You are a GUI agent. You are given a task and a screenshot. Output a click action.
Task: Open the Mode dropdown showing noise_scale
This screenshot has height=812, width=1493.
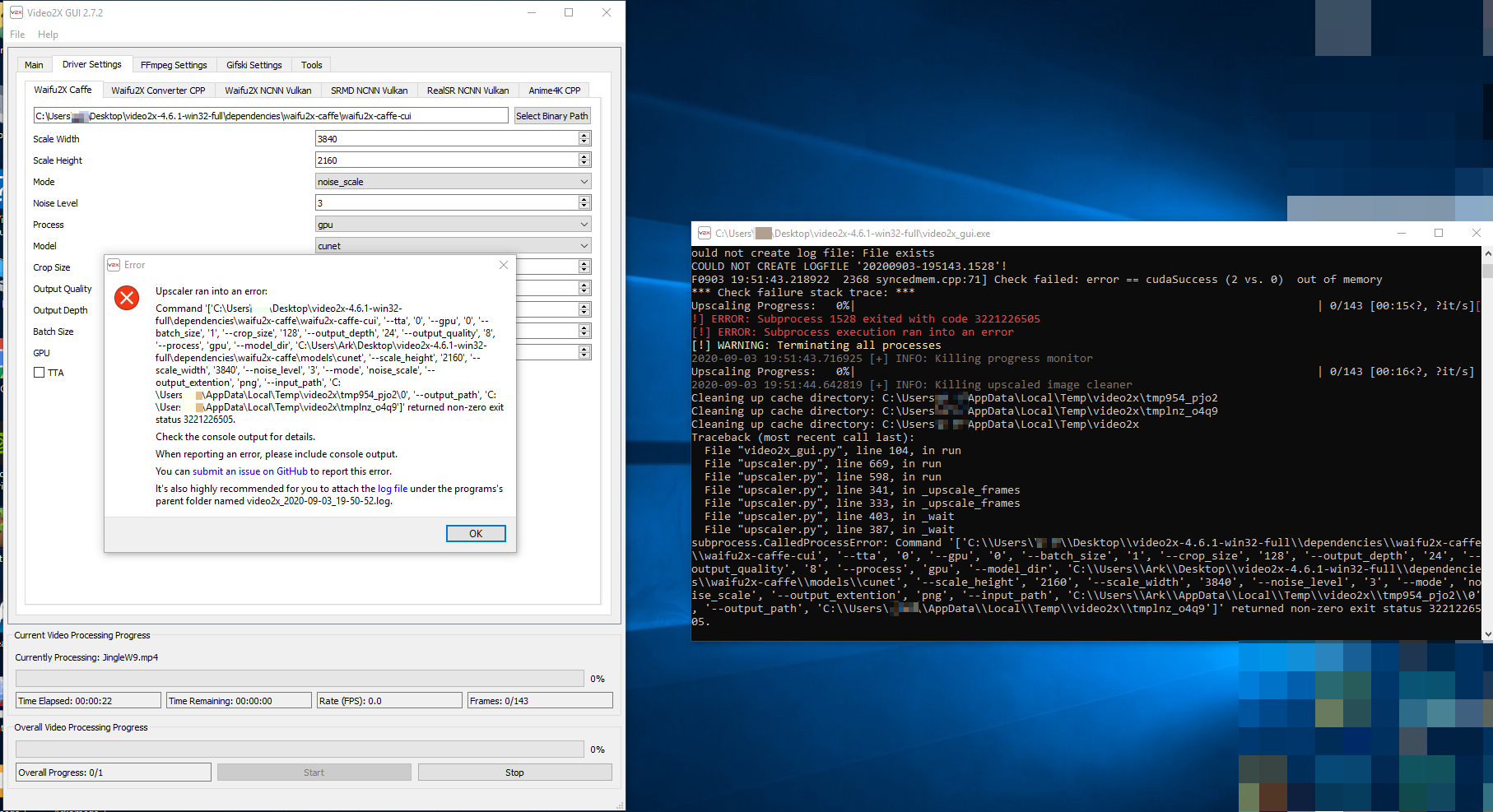point(453,182)
